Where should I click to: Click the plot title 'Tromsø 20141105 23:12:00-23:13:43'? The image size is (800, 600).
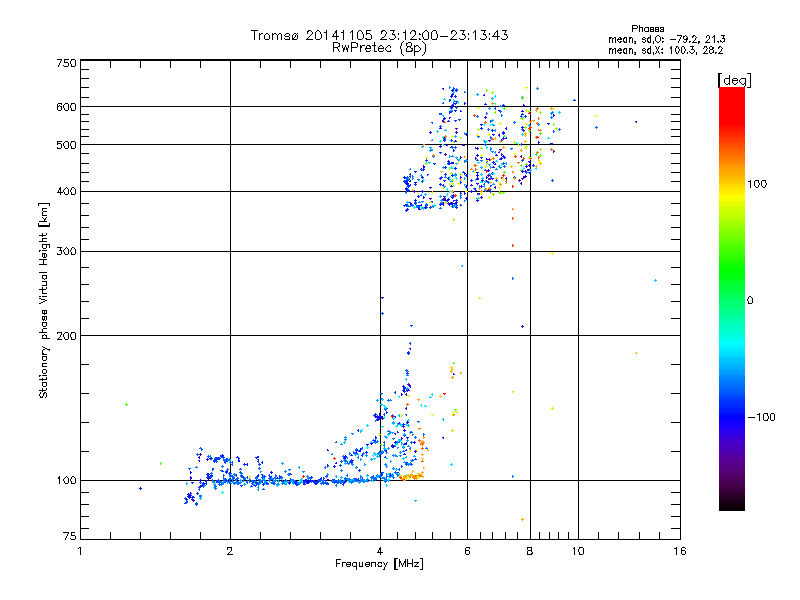(379, 35)
